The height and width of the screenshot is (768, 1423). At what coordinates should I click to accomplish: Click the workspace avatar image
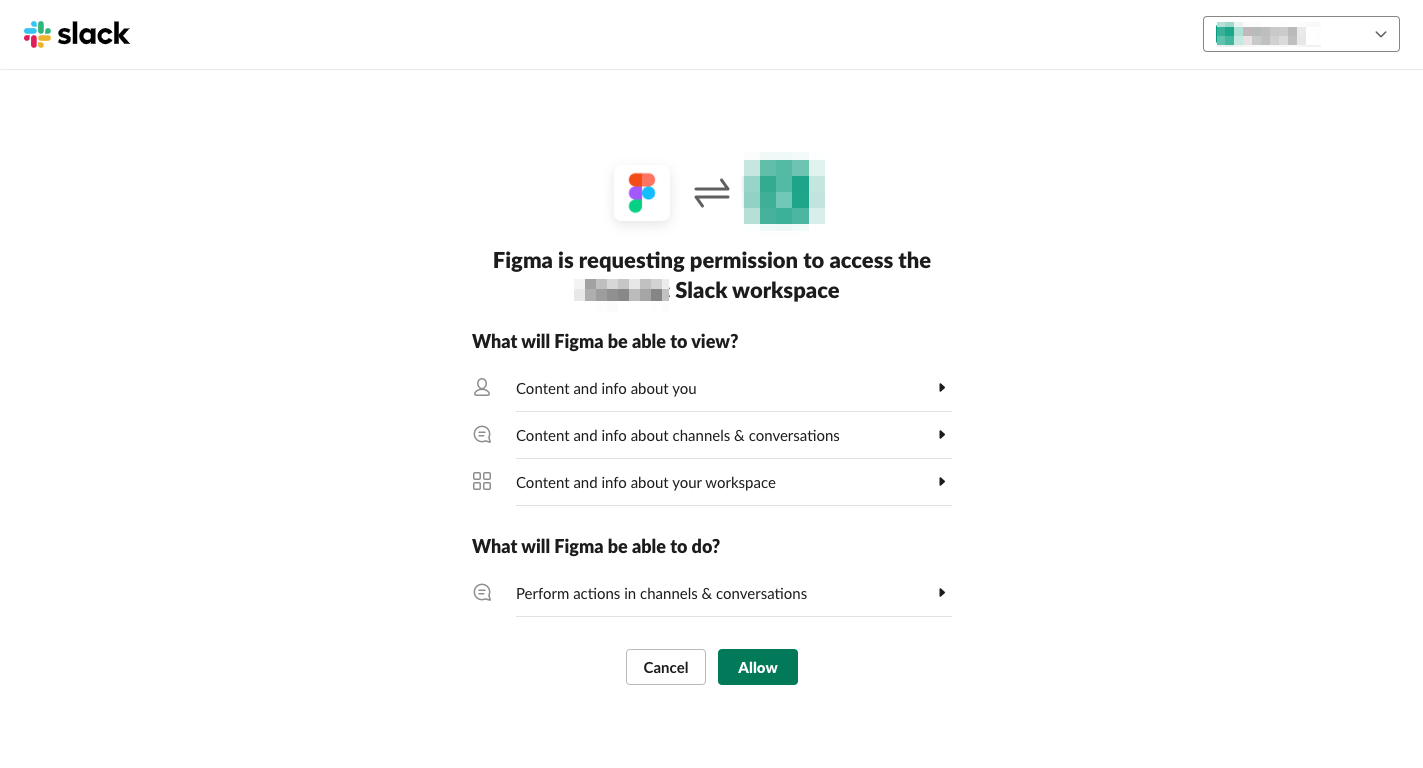click(x=783, y=190)
